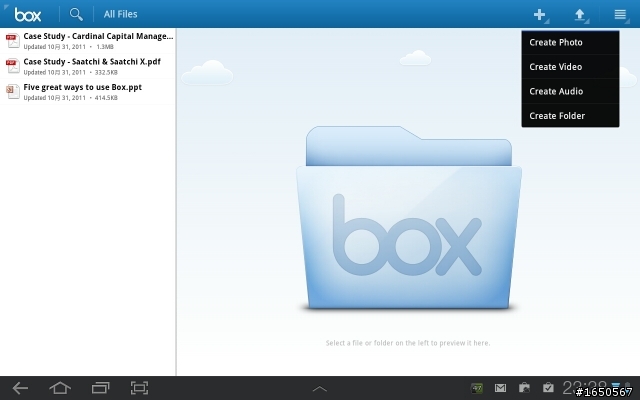This screenshot has width=640, height=400.
Task: Open the plus create menu
Action: [540, 15]
